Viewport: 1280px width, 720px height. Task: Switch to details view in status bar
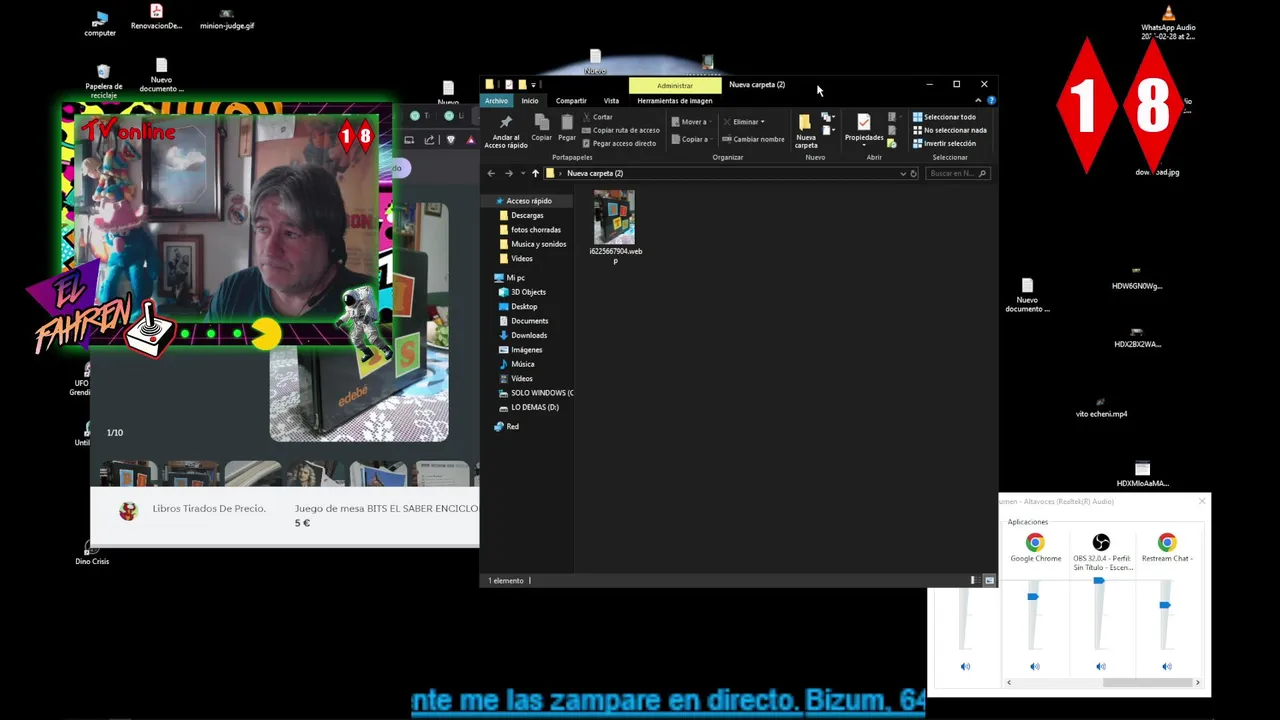pyautogui.click(x=975, y=580)
